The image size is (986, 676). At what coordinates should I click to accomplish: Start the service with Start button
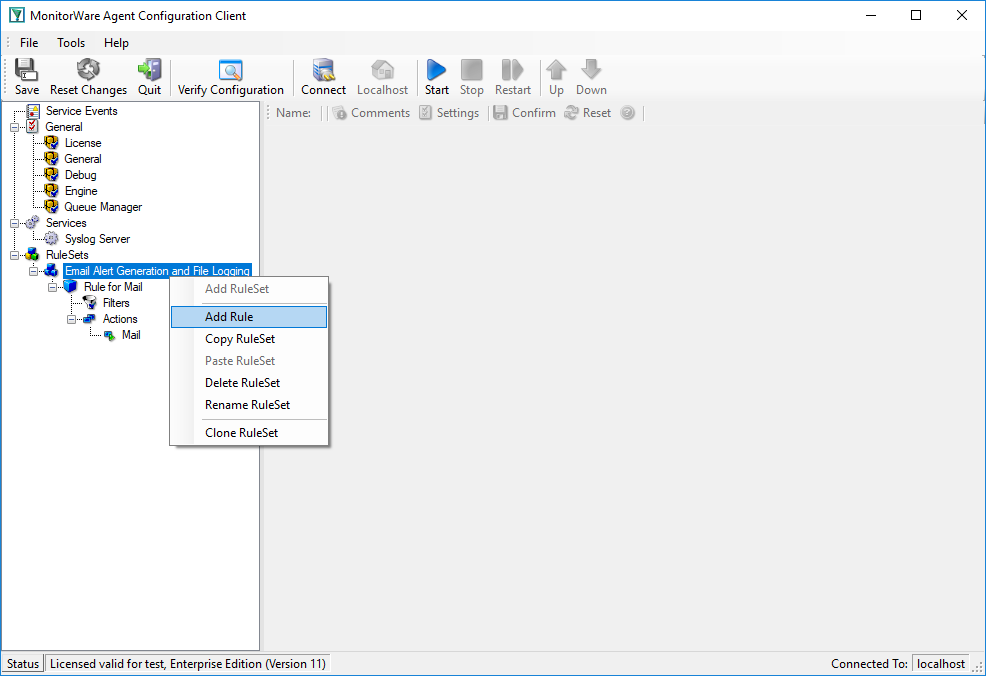pyautogui.click(x=436, y=77)
